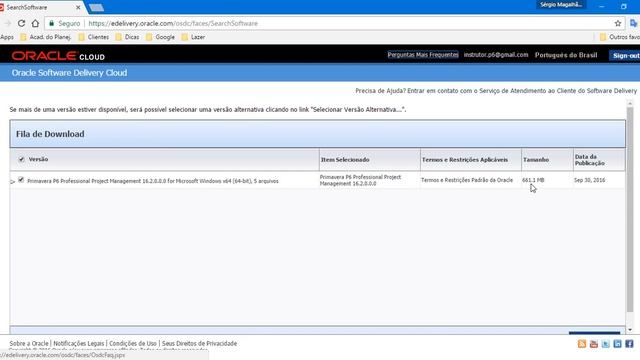The width and height of the screenshot is (640, 360).
Task: Click the secure padlock icon in address bar
Action: point(51,24)
